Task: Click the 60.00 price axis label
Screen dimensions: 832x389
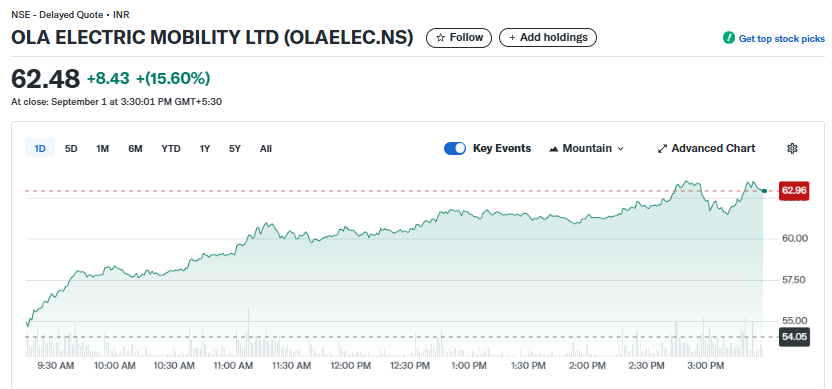Action: (795, 239)
